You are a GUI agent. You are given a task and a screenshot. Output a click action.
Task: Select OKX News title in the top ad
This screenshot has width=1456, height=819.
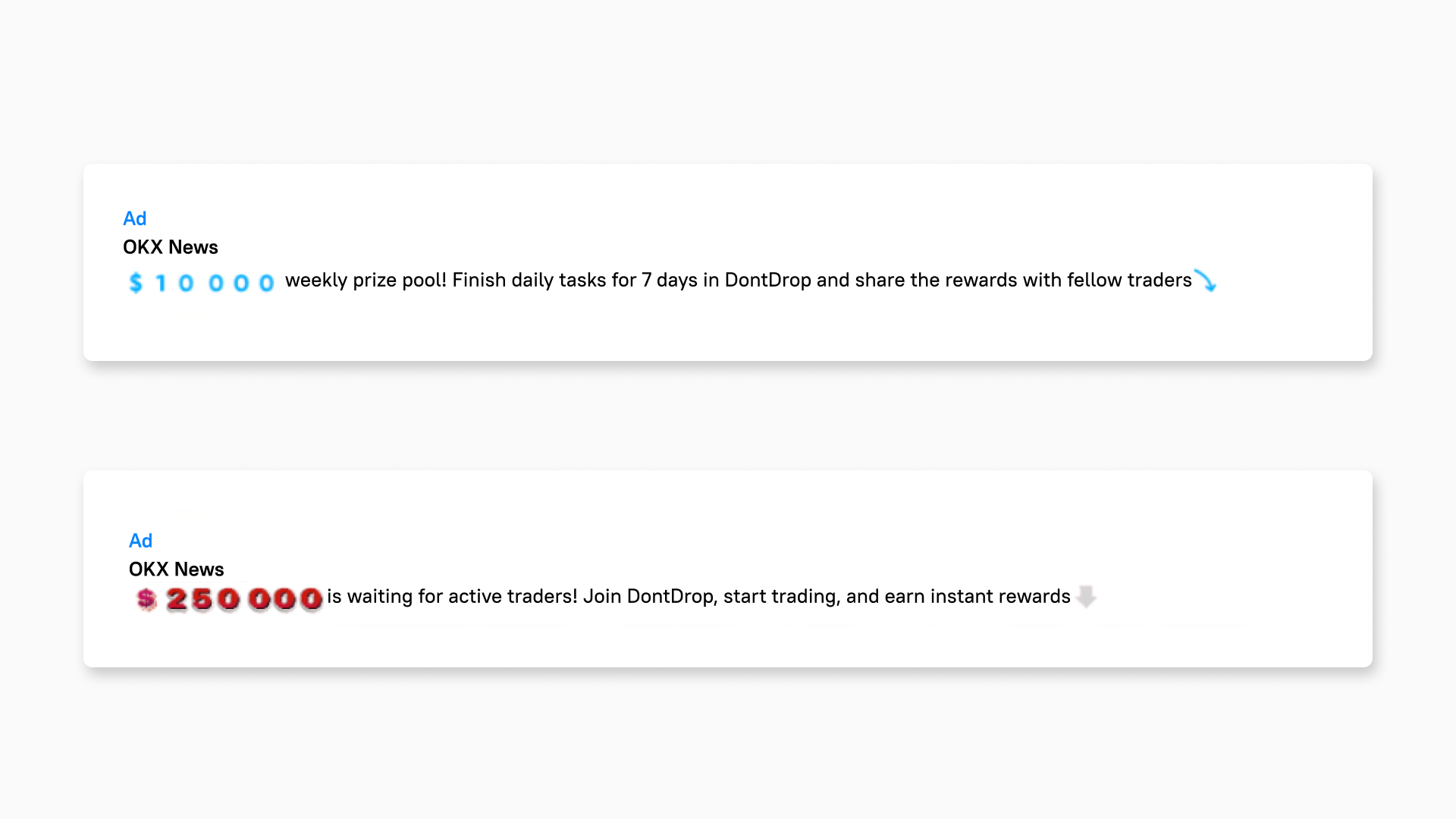171,247
